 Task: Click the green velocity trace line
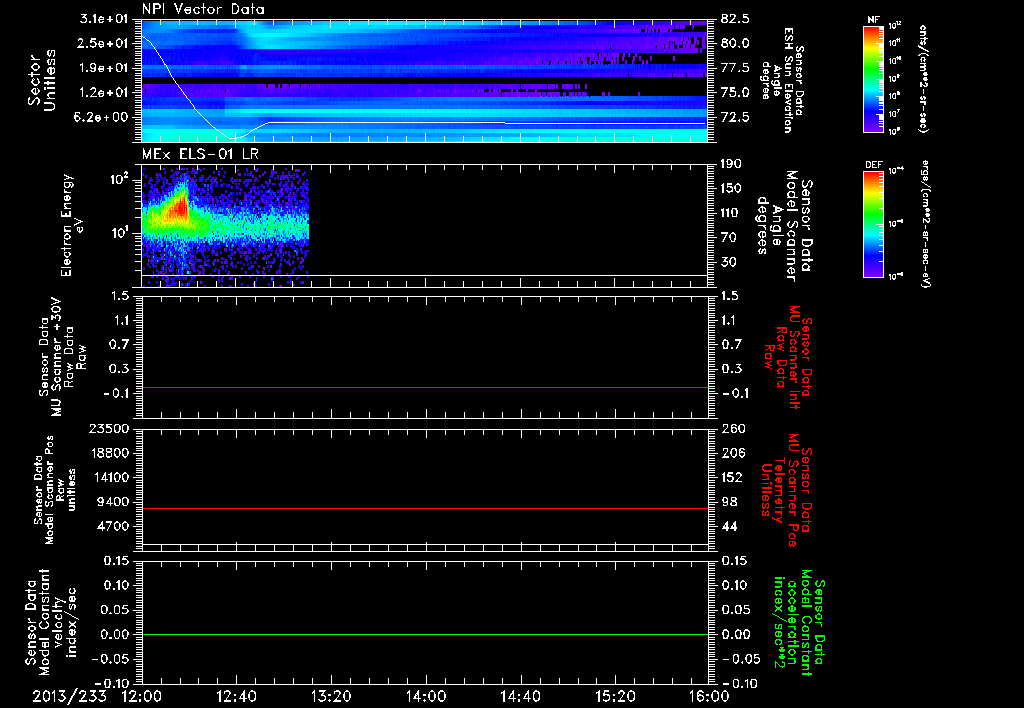(x=424, y=634)
